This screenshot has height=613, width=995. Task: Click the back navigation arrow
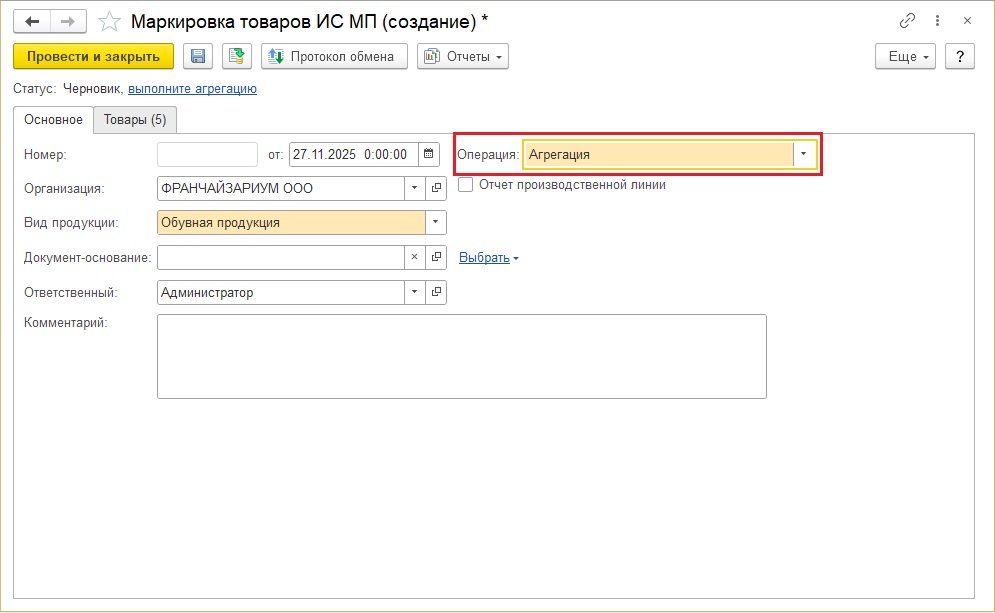pyautogui.click(x=33, y=21)
